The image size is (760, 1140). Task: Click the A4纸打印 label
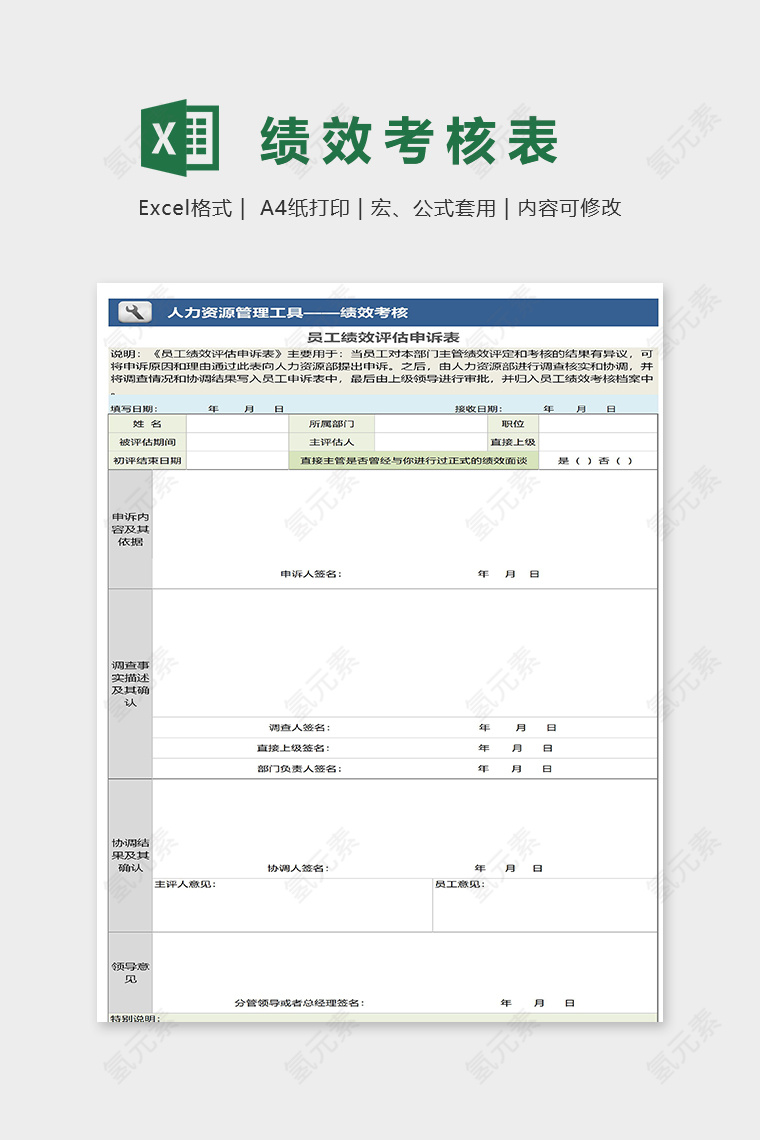305,208
